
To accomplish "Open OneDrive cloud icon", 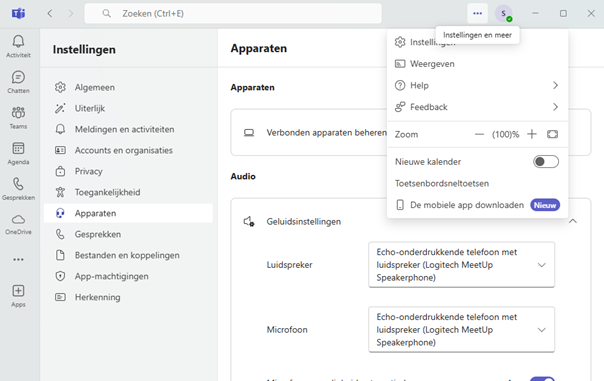I will pos(18,224).
